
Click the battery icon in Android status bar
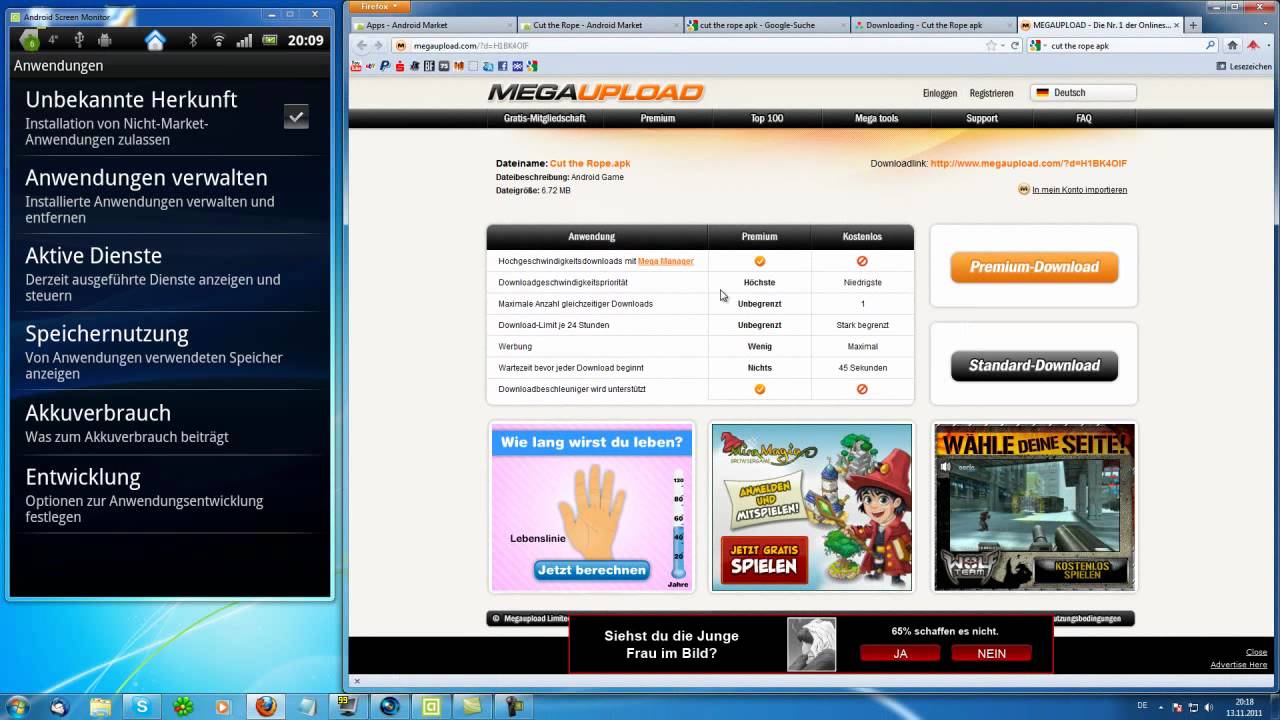[270, 40]
